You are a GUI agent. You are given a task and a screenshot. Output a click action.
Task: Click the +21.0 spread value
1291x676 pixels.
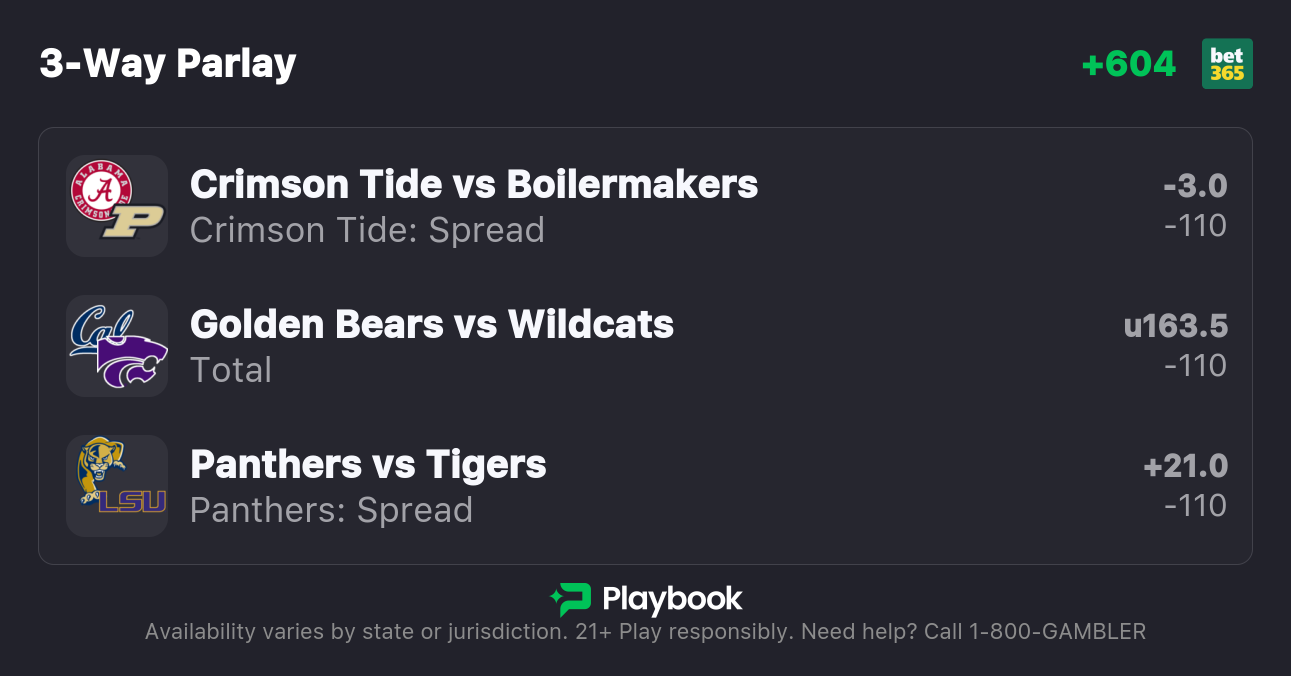click(1185, 466)
